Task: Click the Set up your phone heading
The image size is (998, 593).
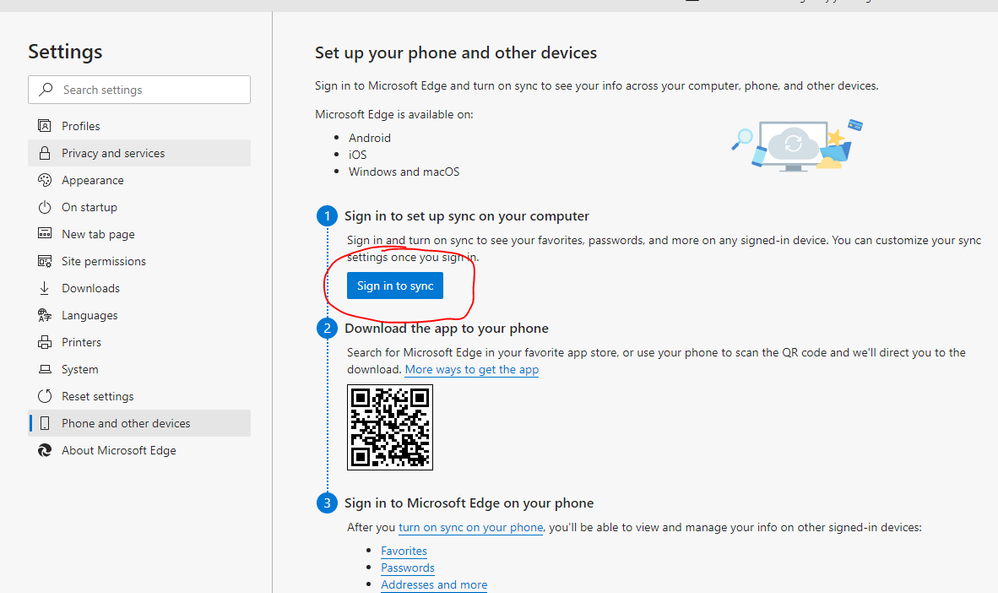Action: [456, 53]
